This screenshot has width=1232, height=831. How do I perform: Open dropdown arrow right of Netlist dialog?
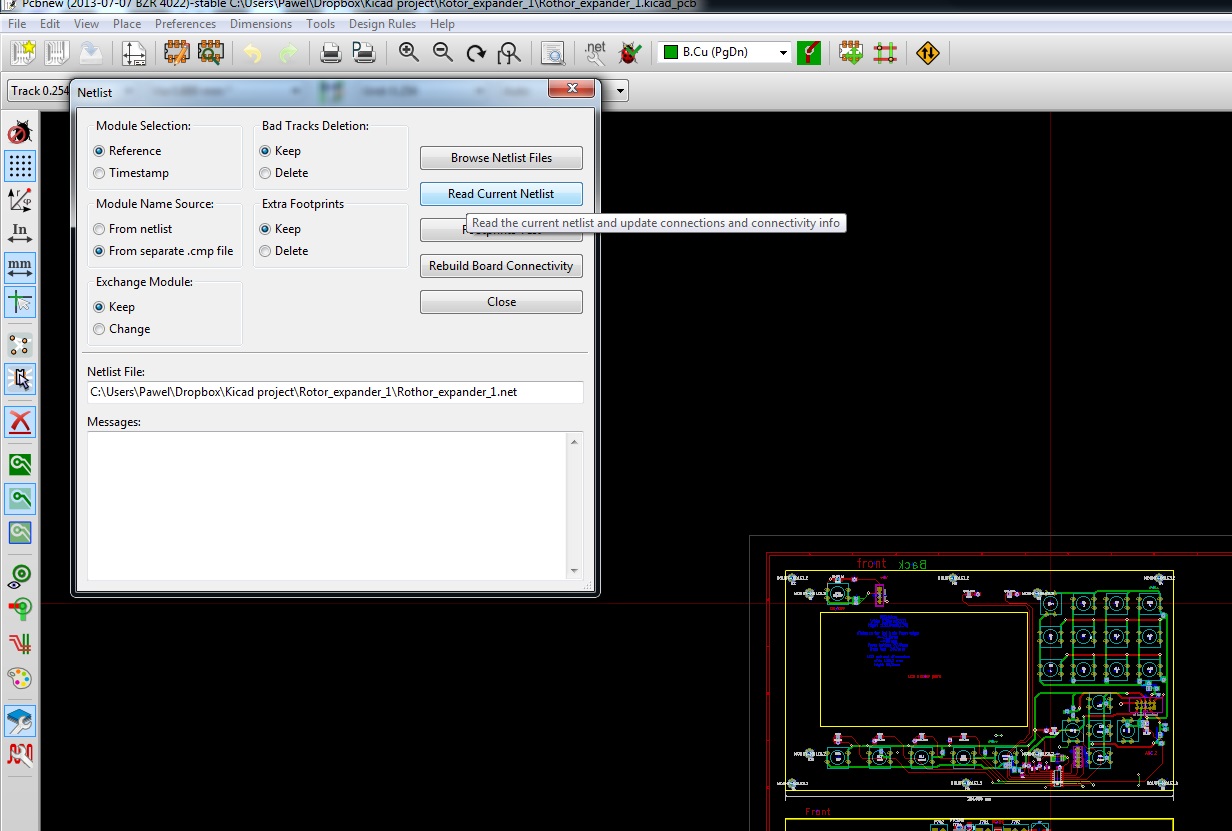tap(621, 91)
